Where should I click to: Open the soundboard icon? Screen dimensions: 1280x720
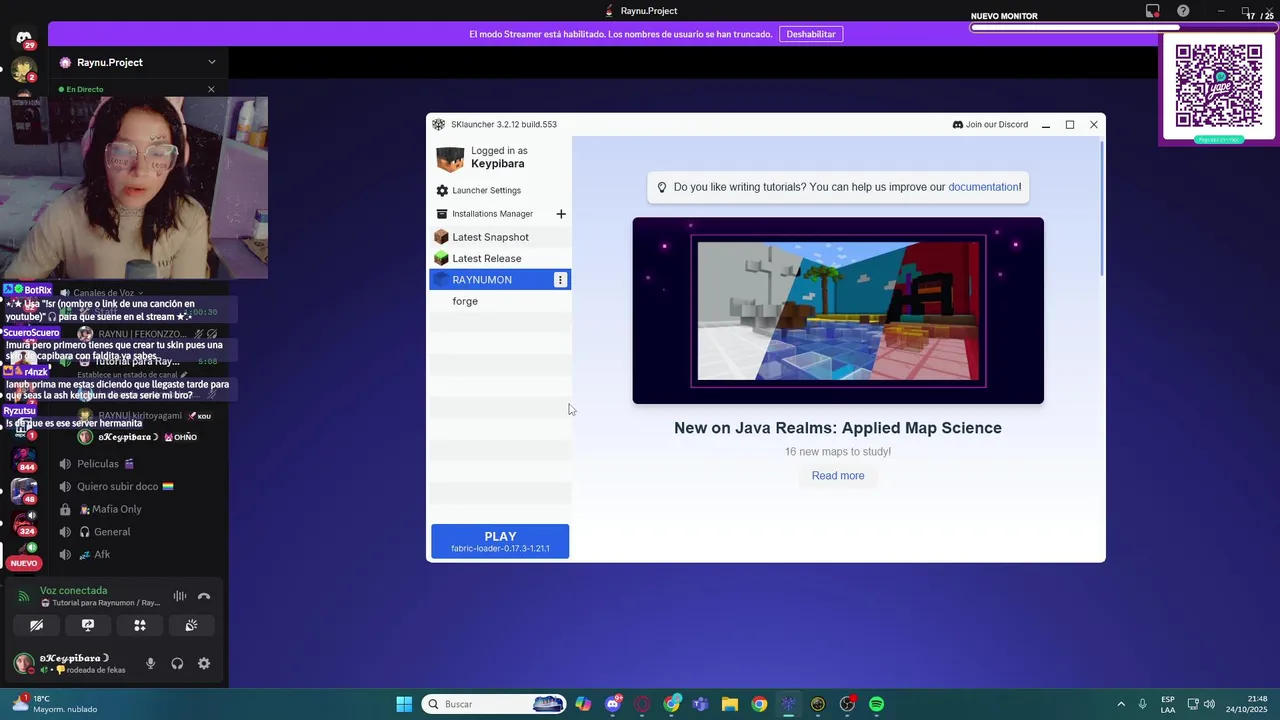point(191,625)
